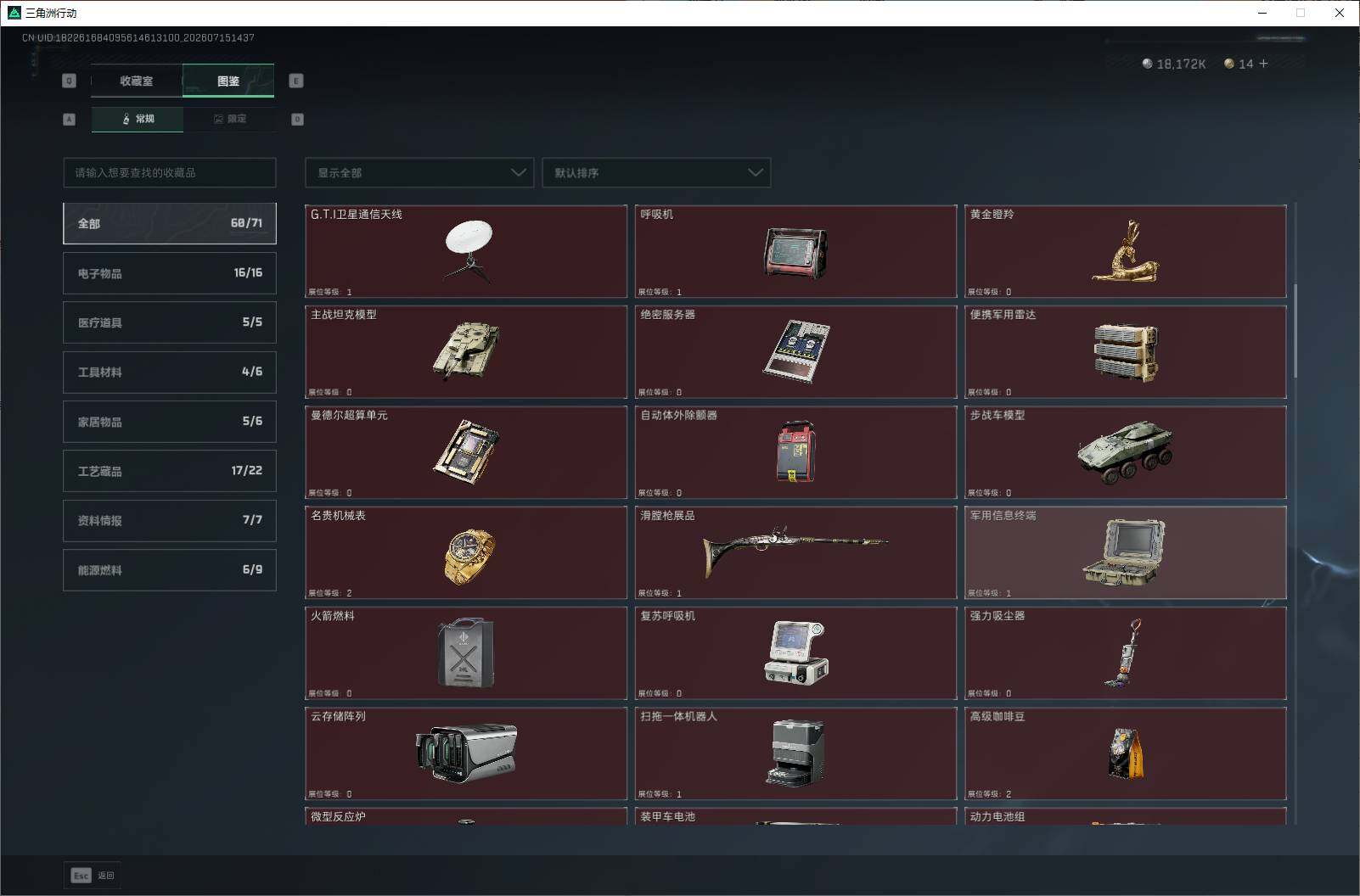This screenshot has height=896, width=1360.
Task: Filter by 工具材料 4/6 category
Action: point(170,372)
